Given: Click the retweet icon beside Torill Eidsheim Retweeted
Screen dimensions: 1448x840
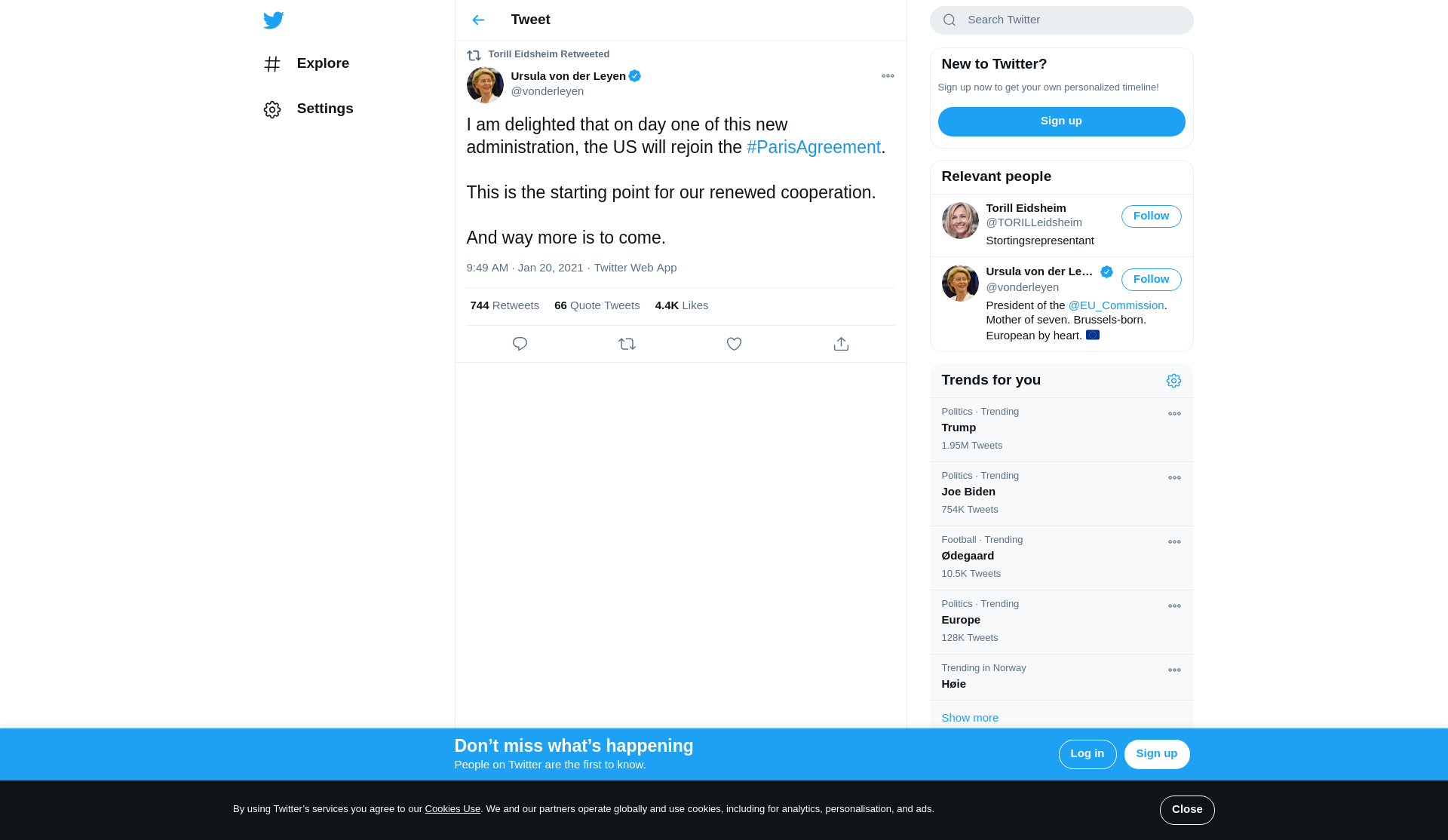Looking at the screenshot, I should point(474,55).
